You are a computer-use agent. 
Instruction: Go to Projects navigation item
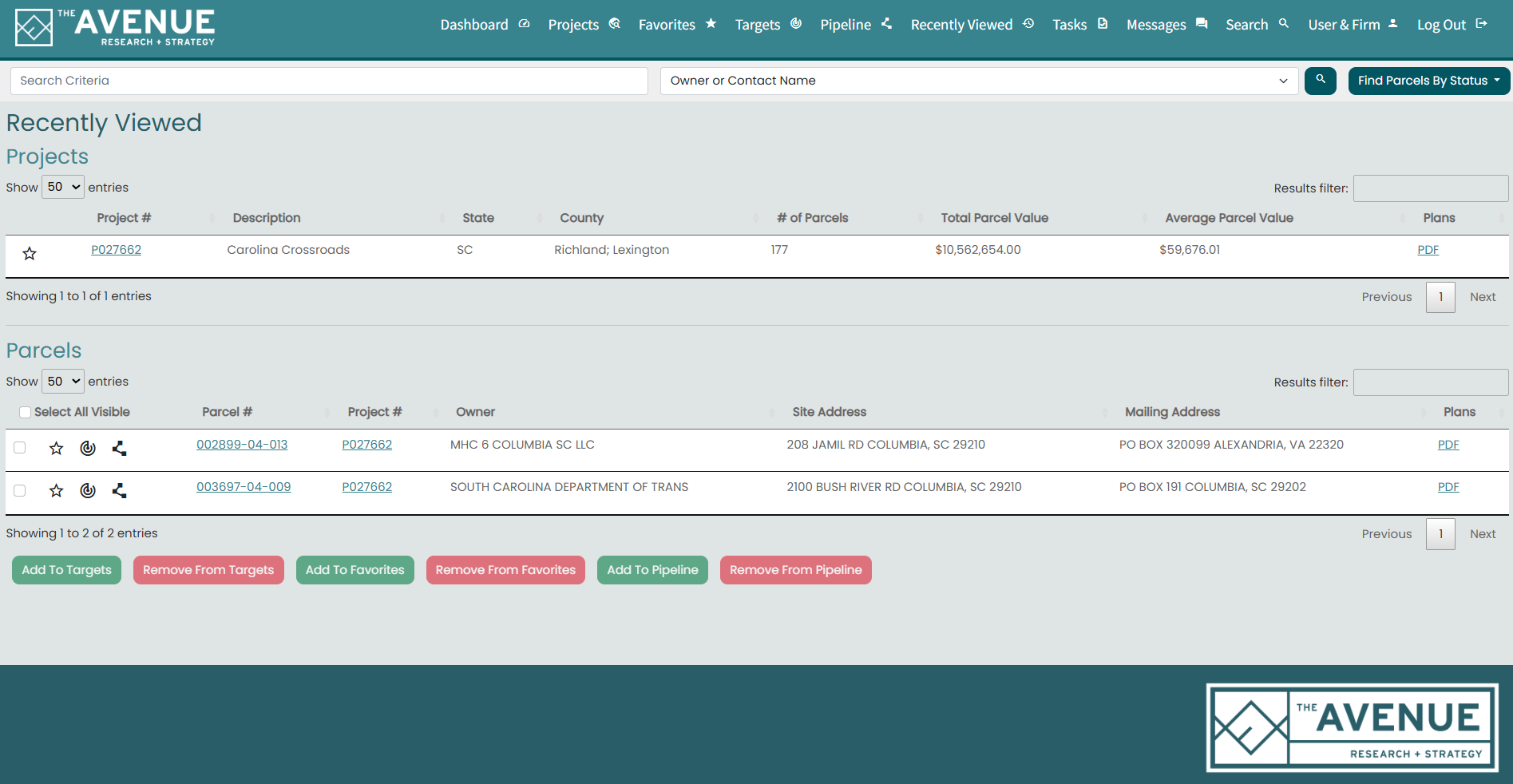(x=584, y=25)
